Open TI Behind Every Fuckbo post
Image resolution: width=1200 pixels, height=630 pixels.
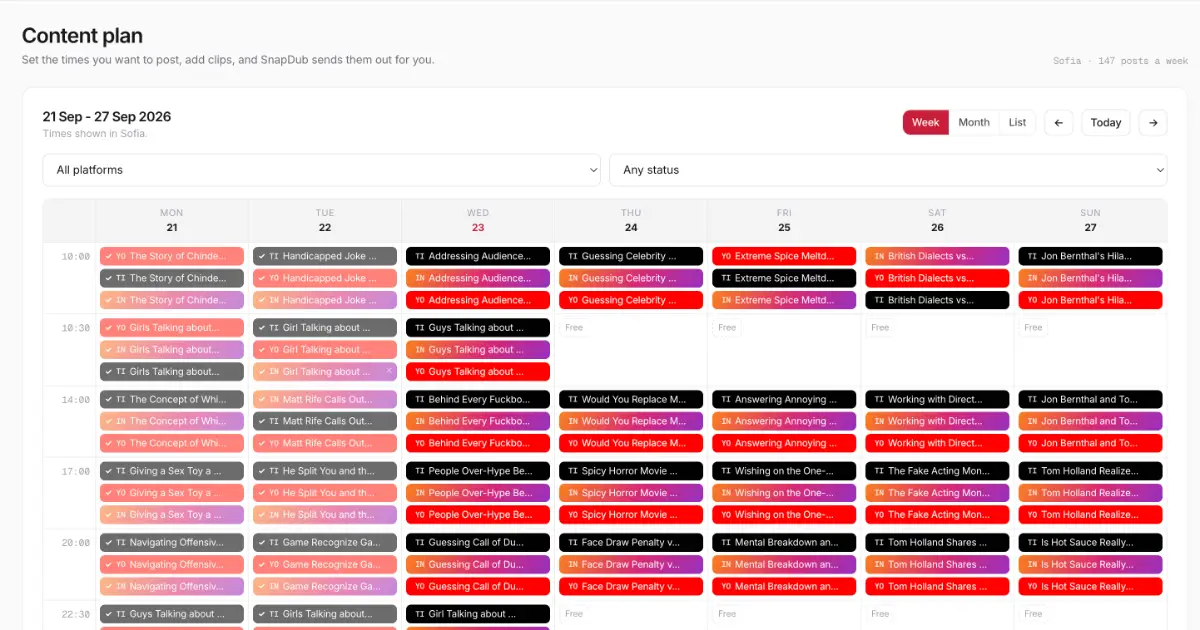click(x=478, y=400)
